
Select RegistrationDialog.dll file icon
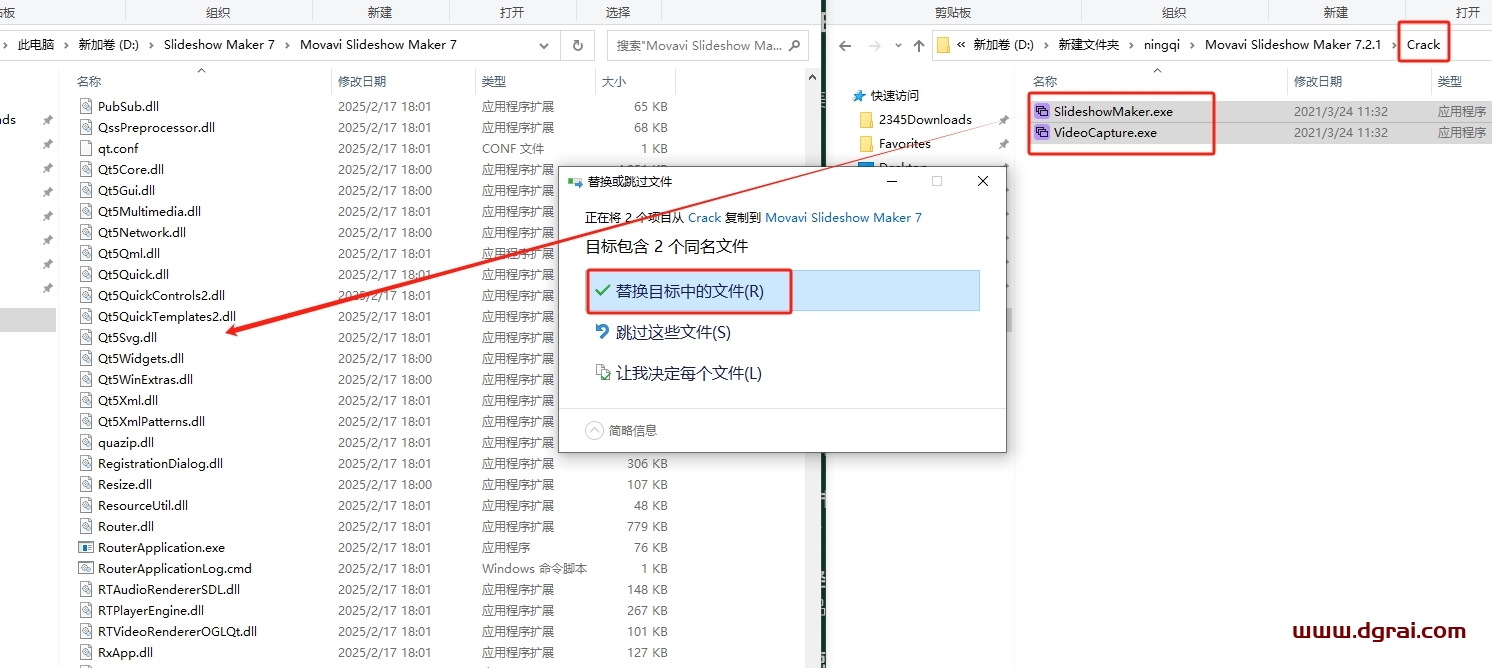point(86,463)
